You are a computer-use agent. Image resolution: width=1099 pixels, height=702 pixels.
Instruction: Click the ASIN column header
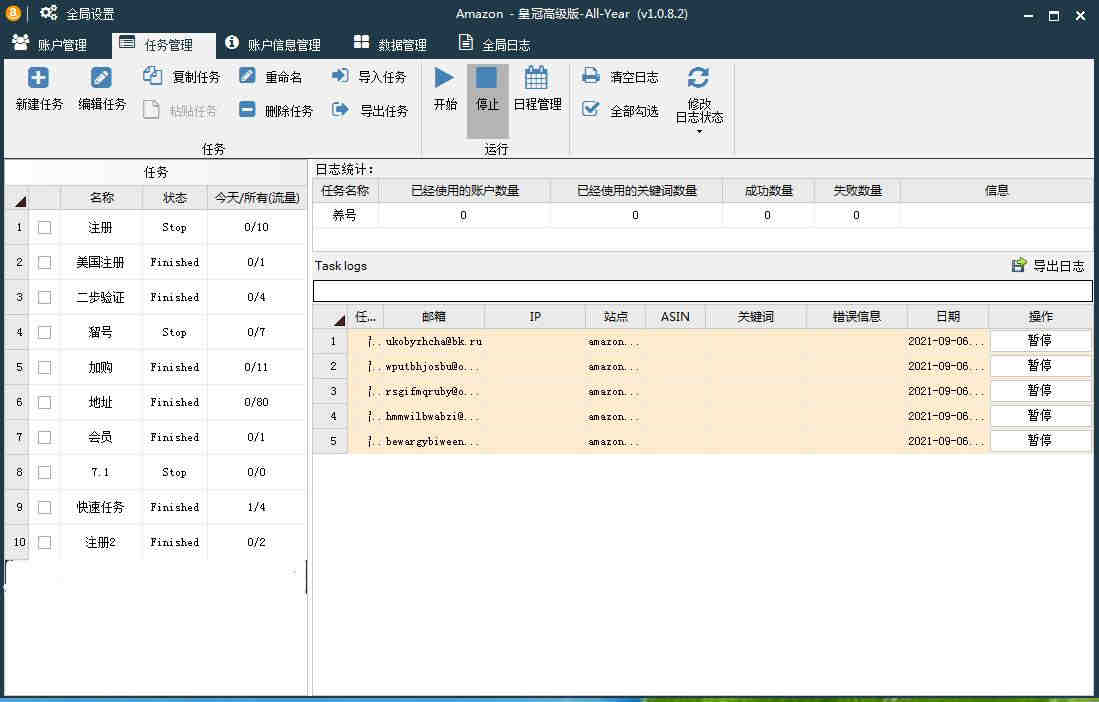(x=675, y=317)
